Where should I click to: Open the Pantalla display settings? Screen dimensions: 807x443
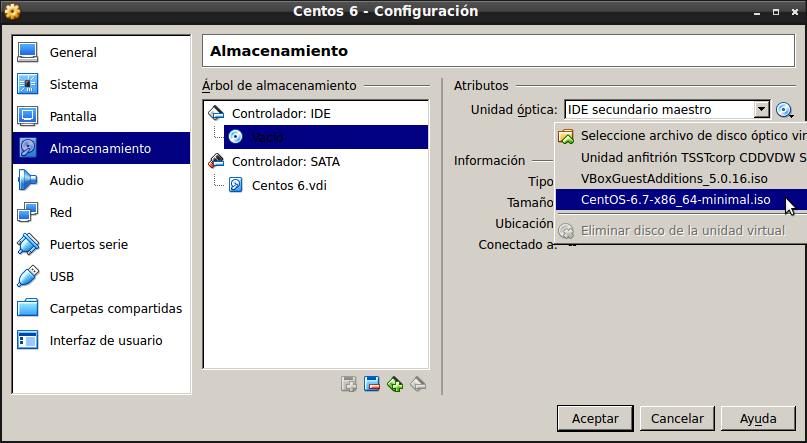pos(73,117)
